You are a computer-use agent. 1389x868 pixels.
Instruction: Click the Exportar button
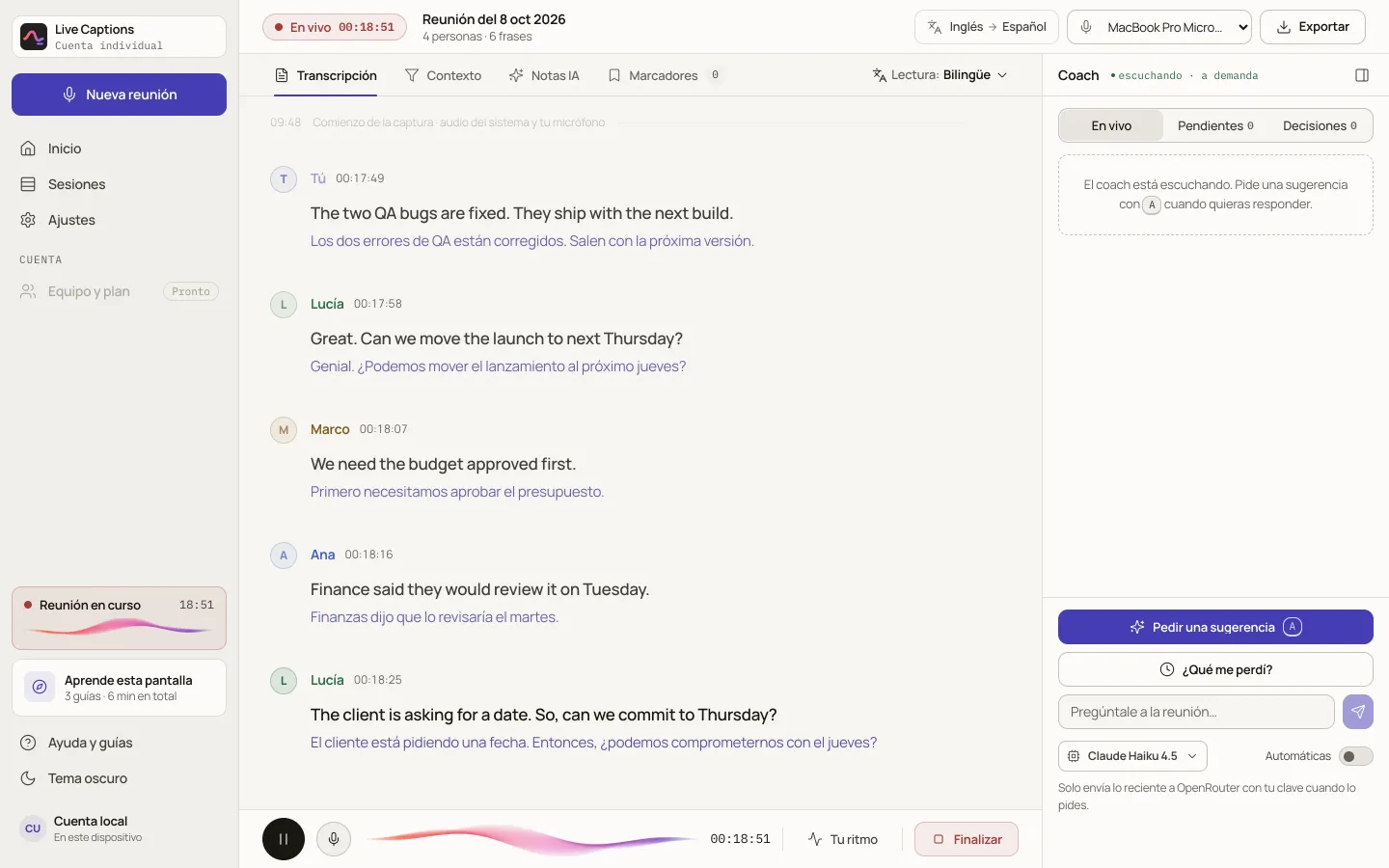(1313, 27)
